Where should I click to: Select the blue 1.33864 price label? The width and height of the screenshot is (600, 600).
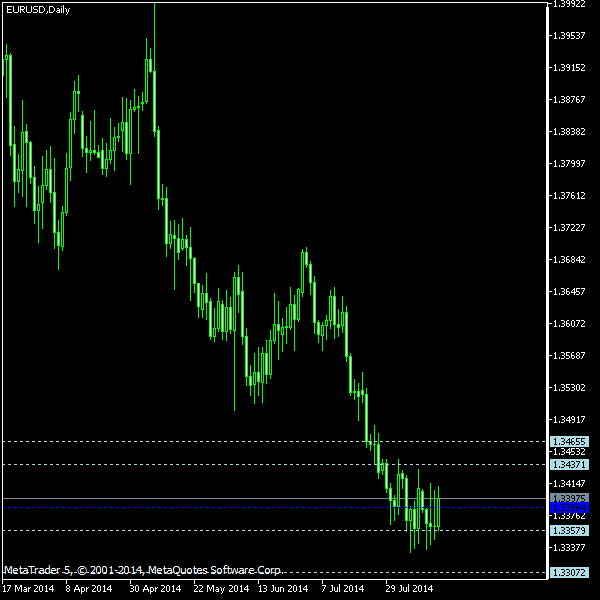(569, 508)
